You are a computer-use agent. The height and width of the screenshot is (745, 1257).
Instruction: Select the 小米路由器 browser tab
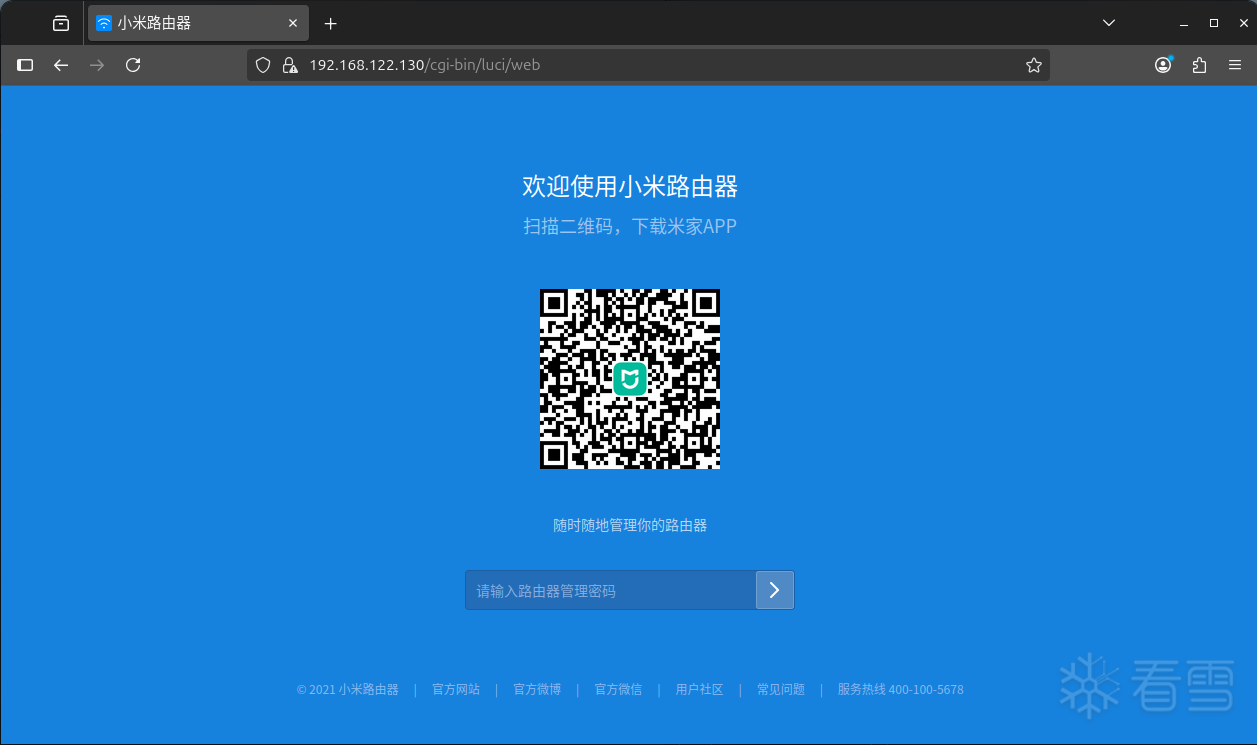coord(198,23)
